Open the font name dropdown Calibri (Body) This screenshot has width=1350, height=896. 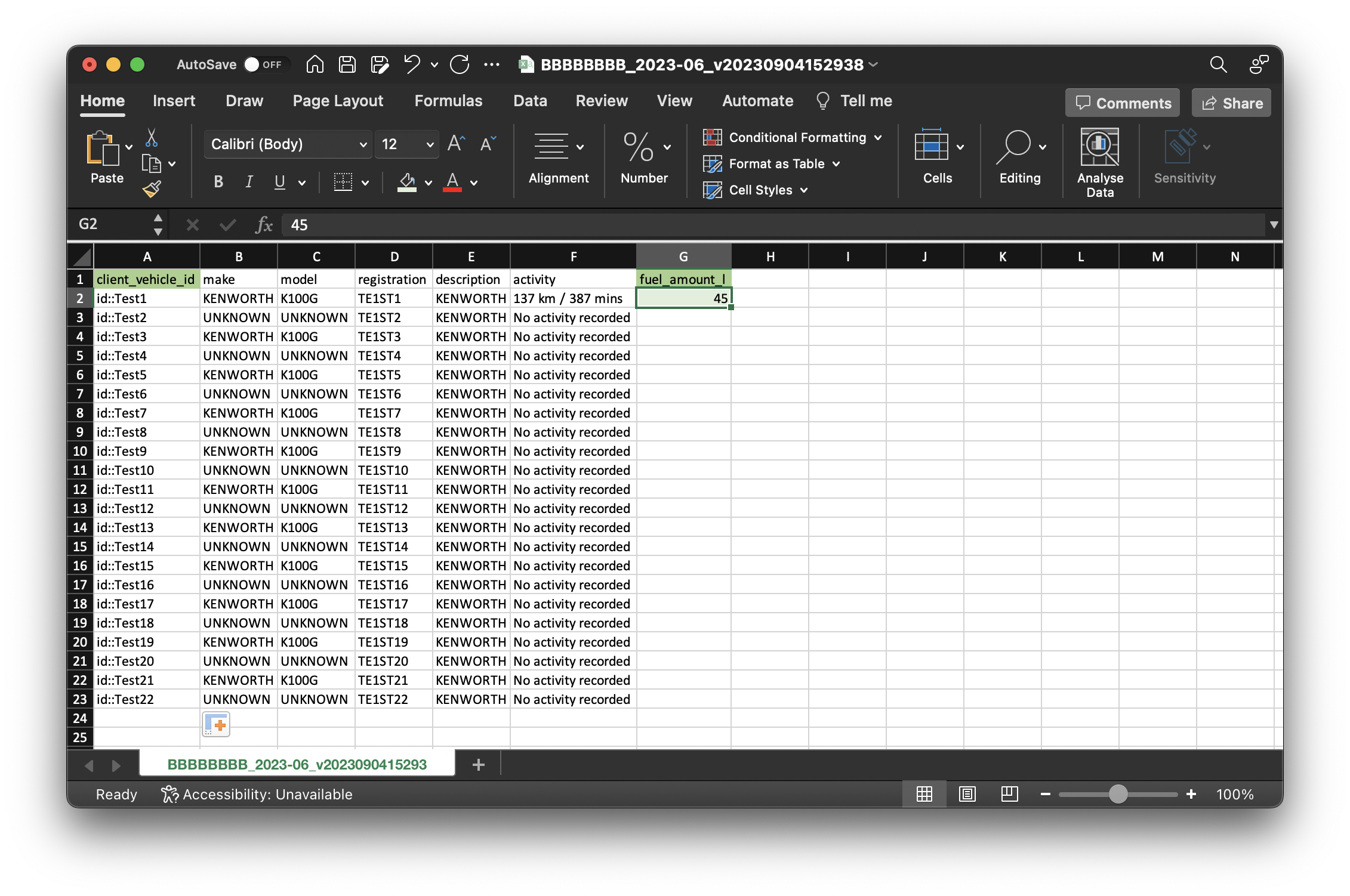(x=362, y=144)
